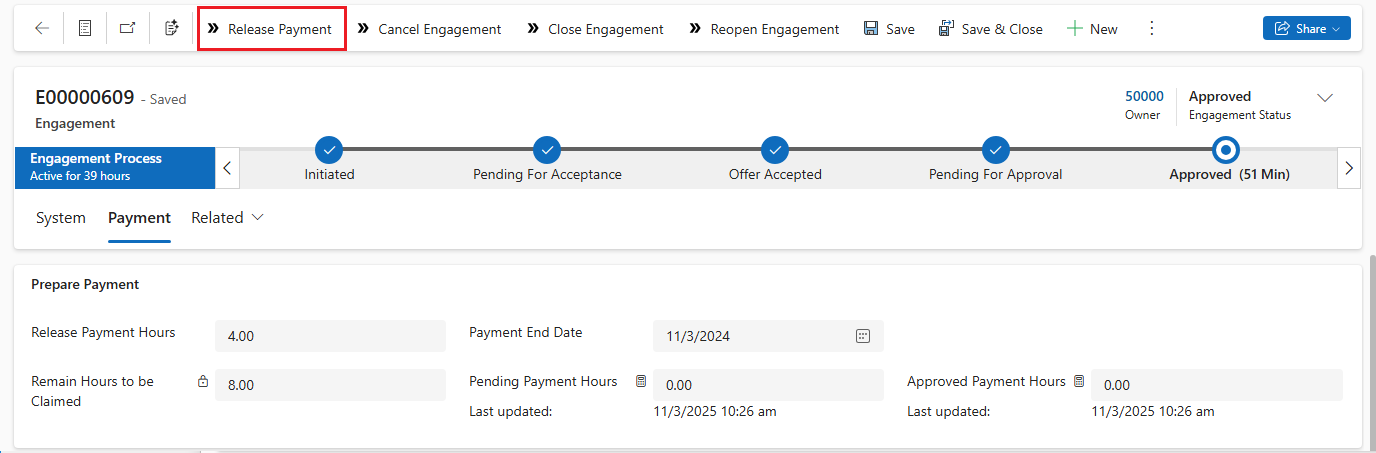Screen dimensions: 1376x453
Task: Click calculator icon beside Approved Payment Hours
Action: [1079, 381]
